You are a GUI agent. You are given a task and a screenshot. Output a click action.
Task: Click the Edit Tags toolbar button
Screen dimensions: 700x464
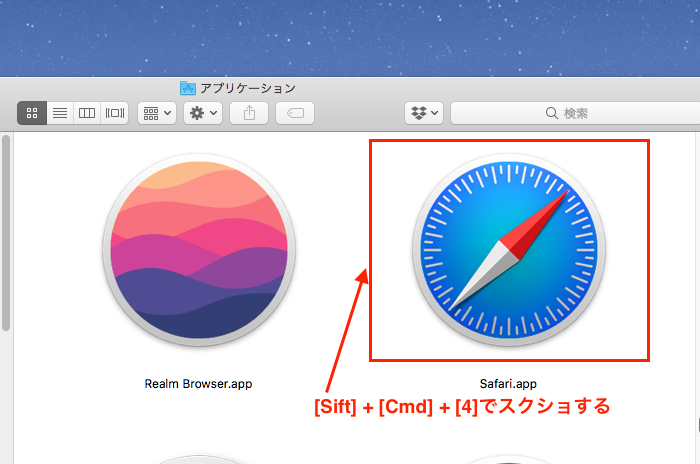295,113
